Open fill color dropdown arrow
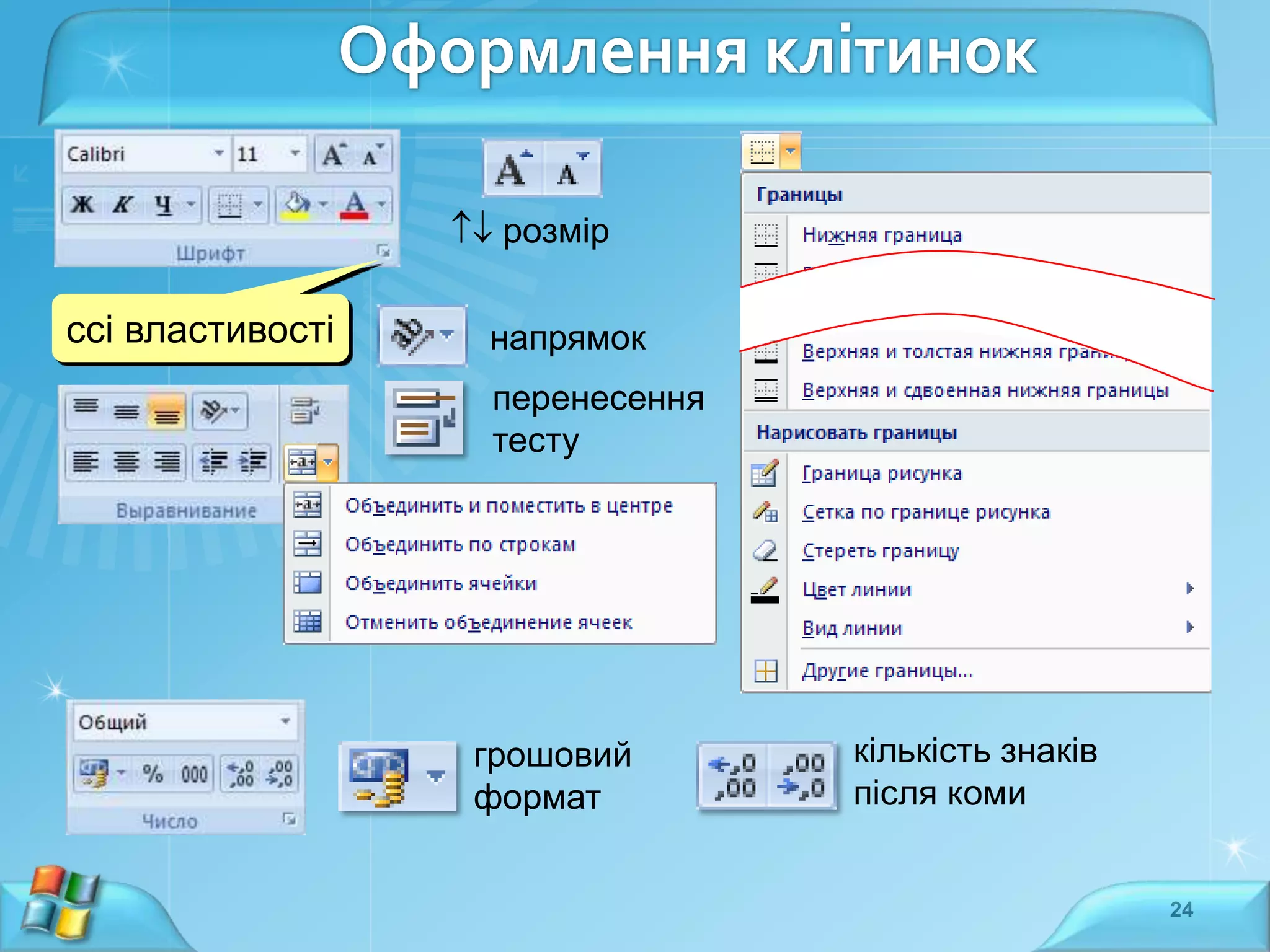This screenshot has width=1270, height=952. click(324, 205)
